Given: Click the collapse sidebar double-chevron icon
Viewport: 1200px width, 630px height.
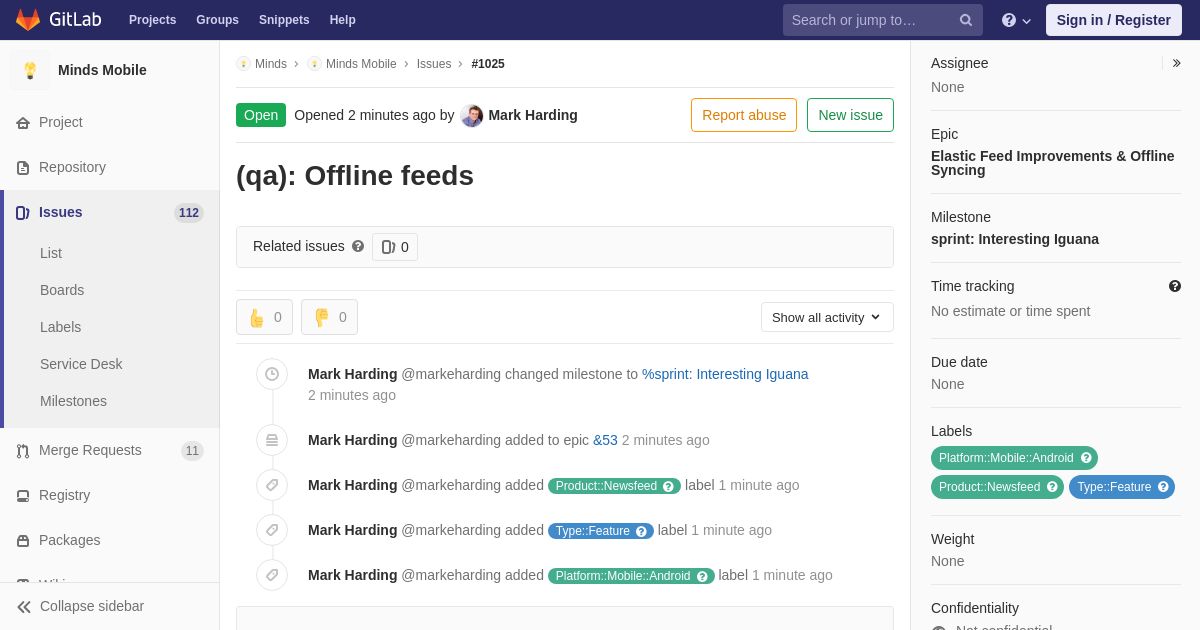Looking at the screenshot, I should pyautogui.click(x=24, y=607).
